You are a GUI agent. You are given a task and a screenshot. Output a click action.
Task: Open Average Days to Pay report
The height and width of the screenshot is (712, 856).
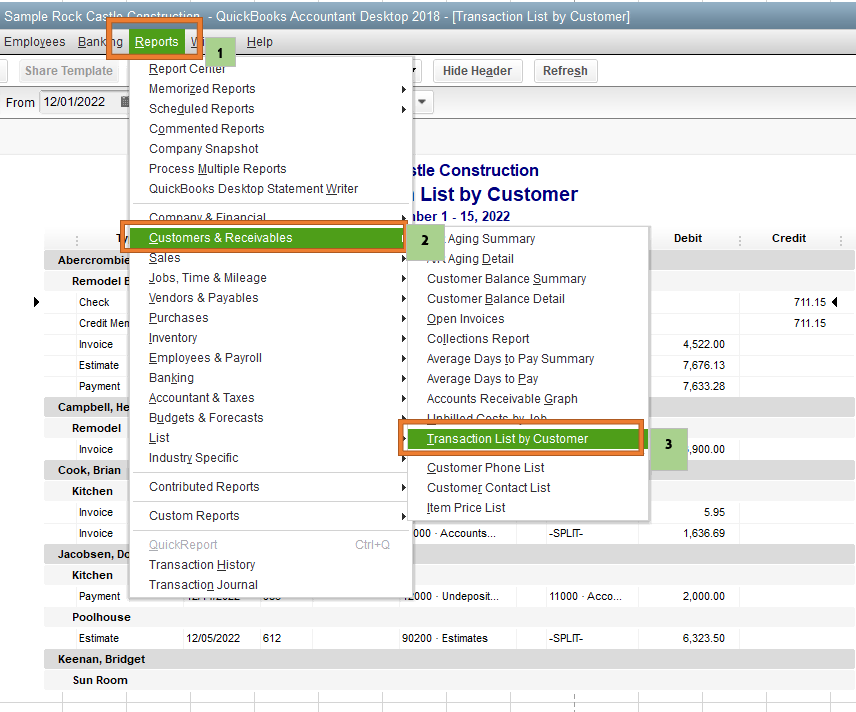528,379
